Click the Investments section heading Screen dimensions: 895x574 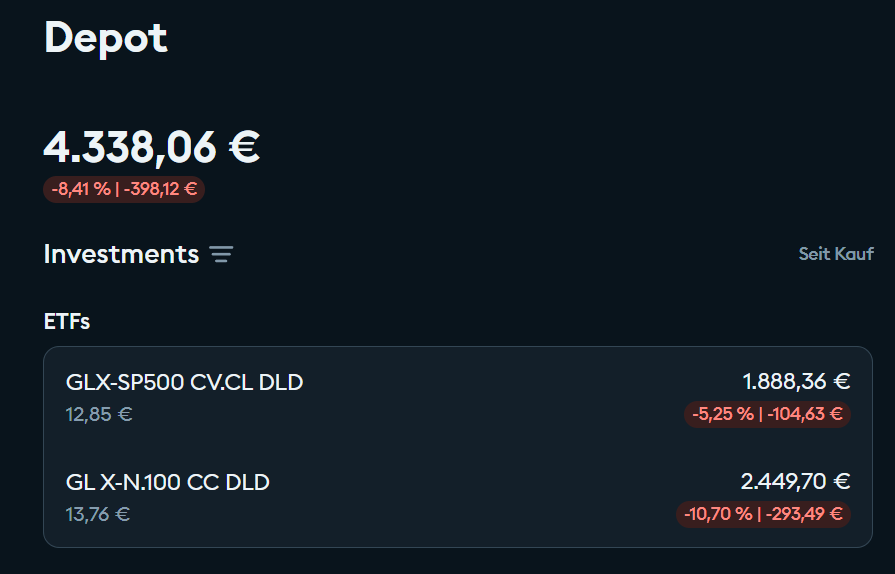coord(121,254)
